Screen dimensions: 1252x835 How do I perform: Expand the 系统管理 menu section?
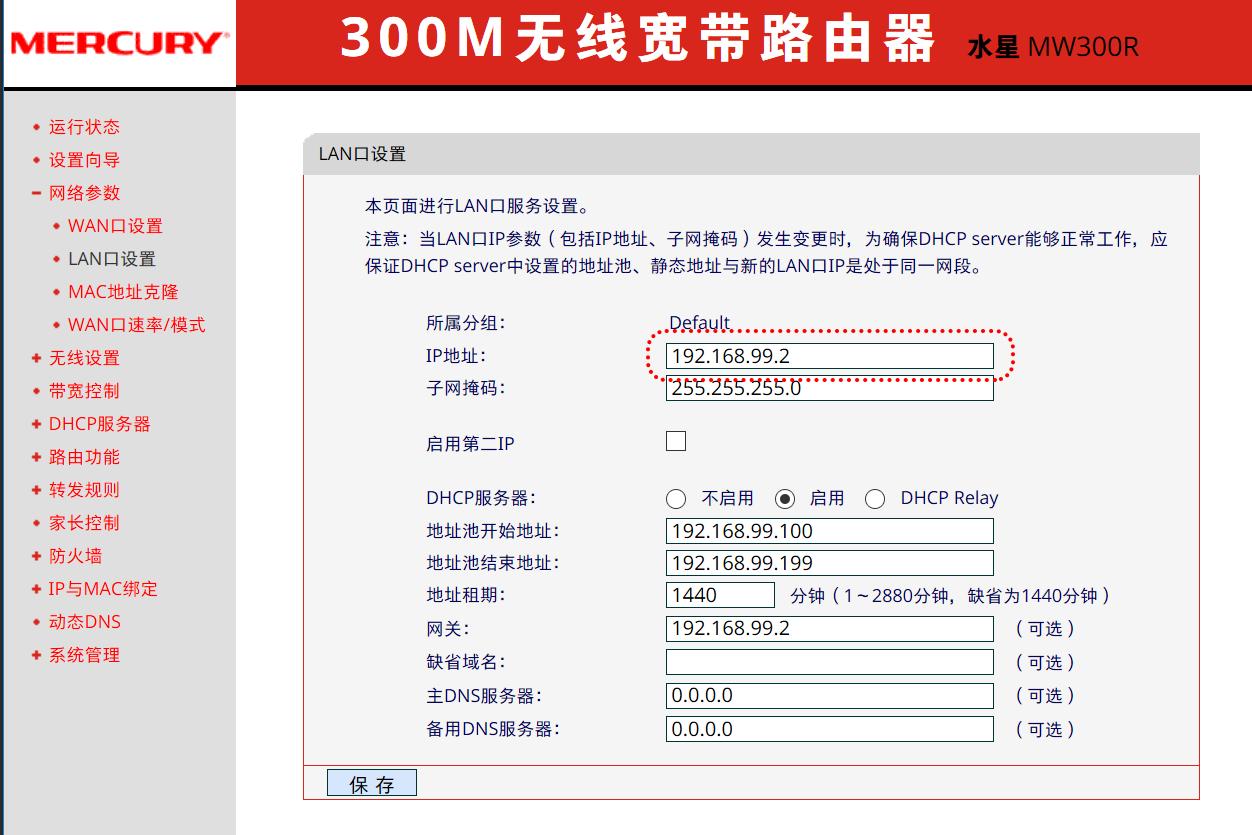[83, 655]
